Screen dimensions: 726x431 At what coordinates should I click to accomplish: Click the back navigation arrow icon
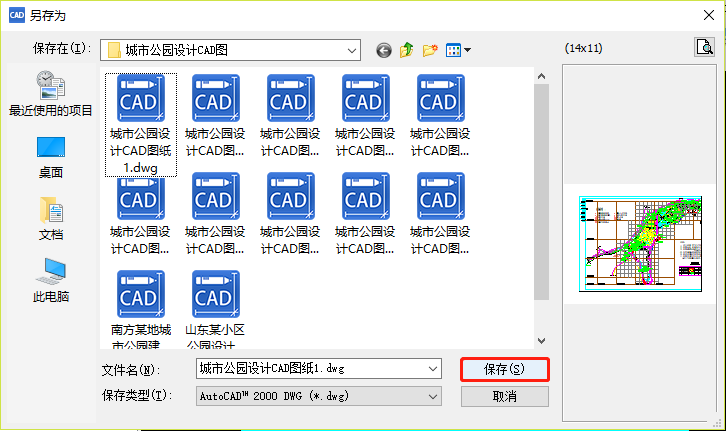[384, 50]
